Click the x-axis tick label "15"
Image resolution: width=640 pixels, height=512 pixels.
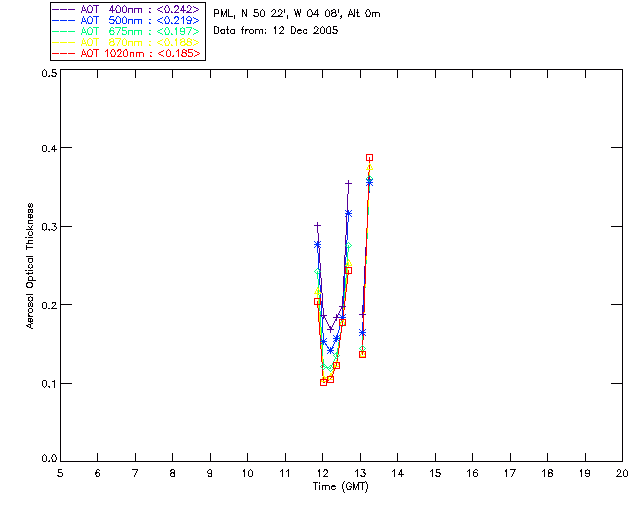point(435,473)
